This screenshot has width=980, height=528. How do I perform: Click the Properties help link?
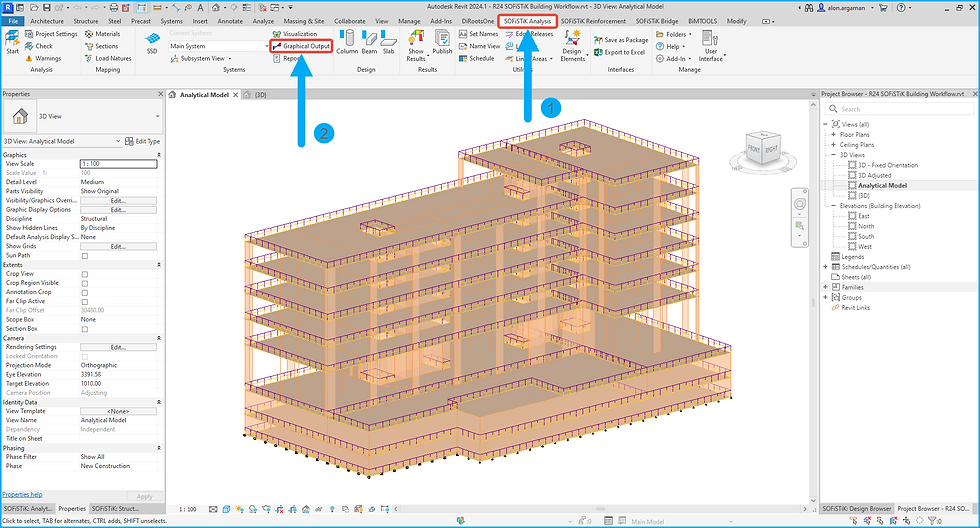[22, 494]
